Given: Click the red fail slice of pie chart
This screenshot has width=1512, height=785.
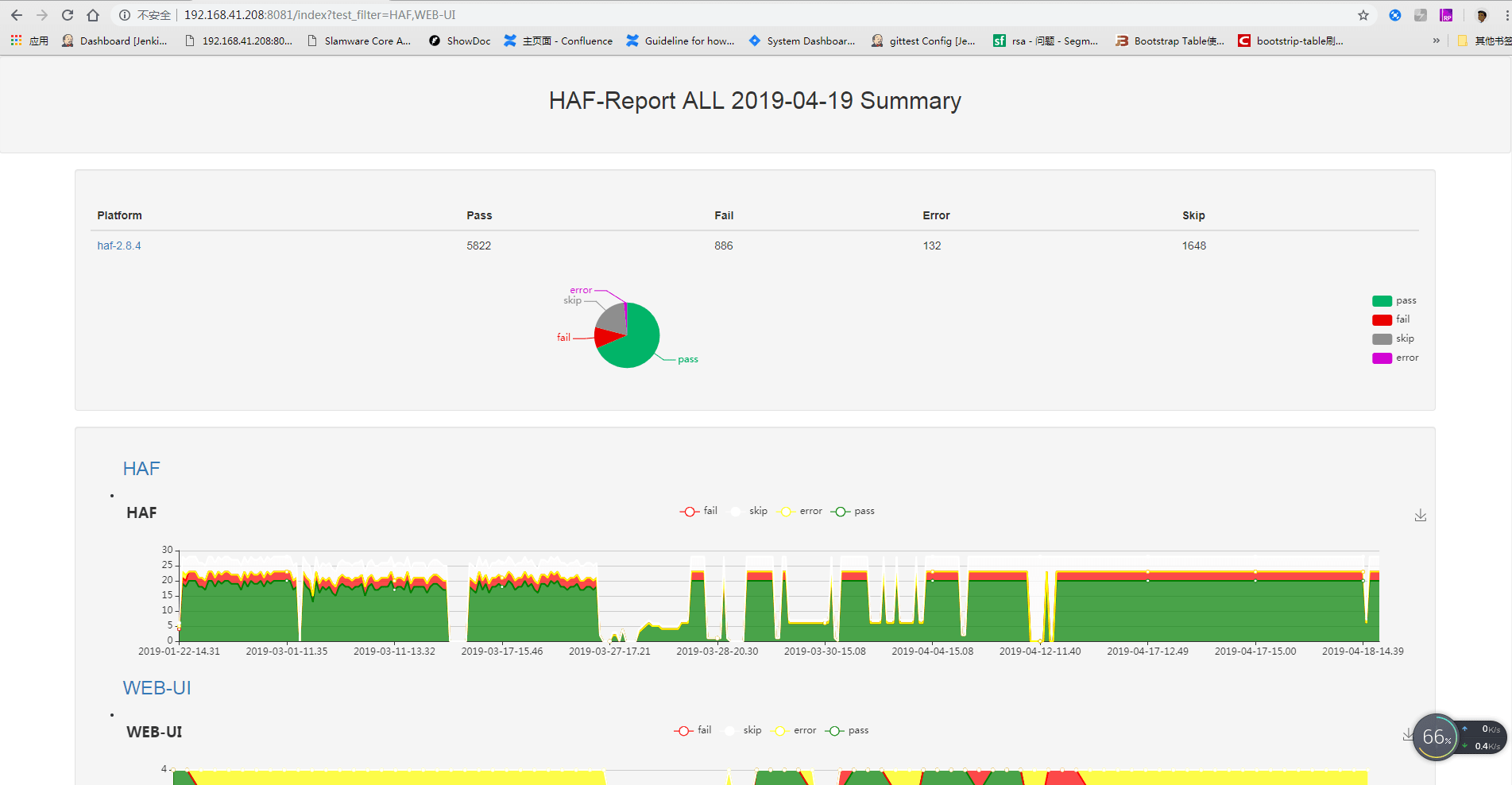Looking at the screenshot, I should click(x=607, y=337).
